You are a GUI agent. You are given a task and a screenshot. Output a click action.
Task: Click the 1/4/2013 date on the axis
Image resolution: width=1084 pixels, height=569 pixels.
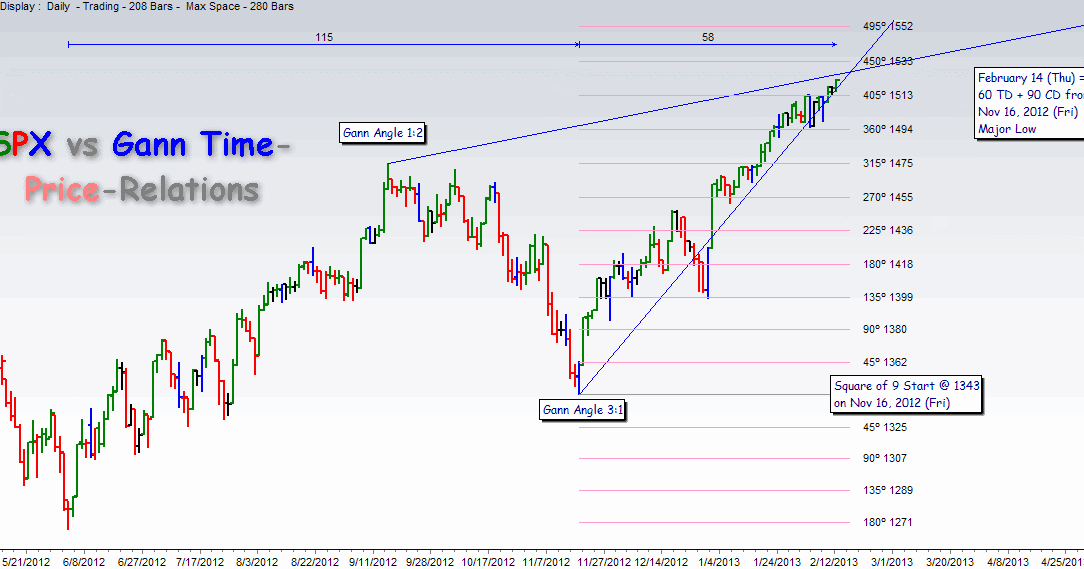click(718, 561)
